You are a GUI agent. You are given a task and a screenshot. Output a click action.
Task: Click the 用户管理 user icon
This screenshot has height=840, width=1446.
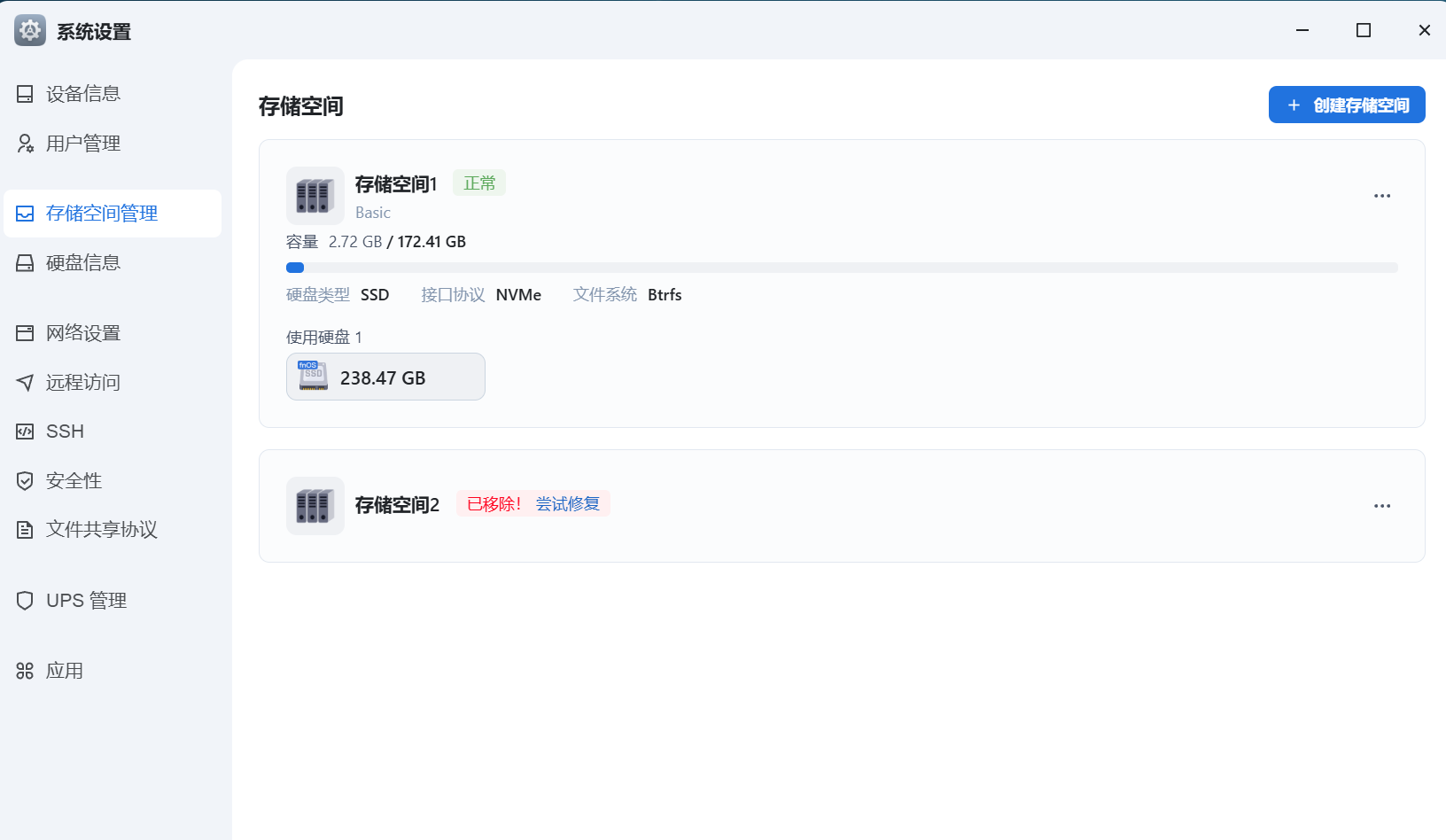coord(25,144)
